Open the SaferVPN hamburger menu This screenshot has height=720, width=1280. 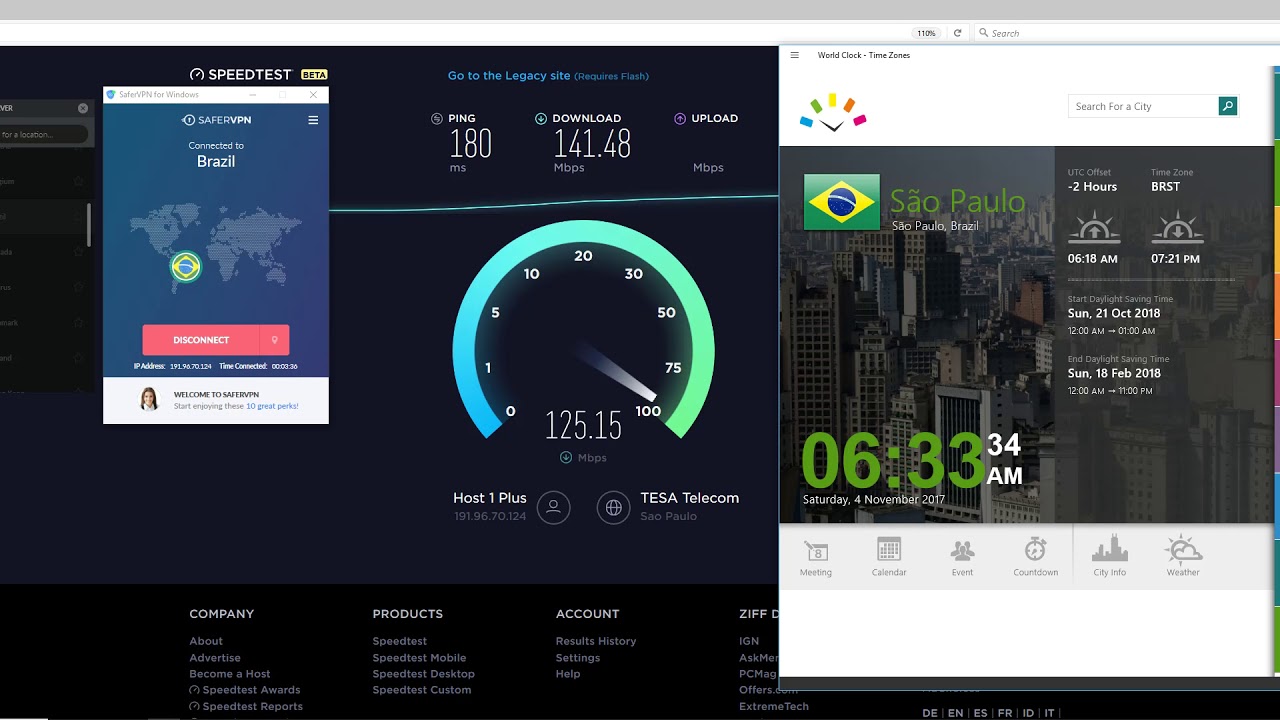coord(313,120)
